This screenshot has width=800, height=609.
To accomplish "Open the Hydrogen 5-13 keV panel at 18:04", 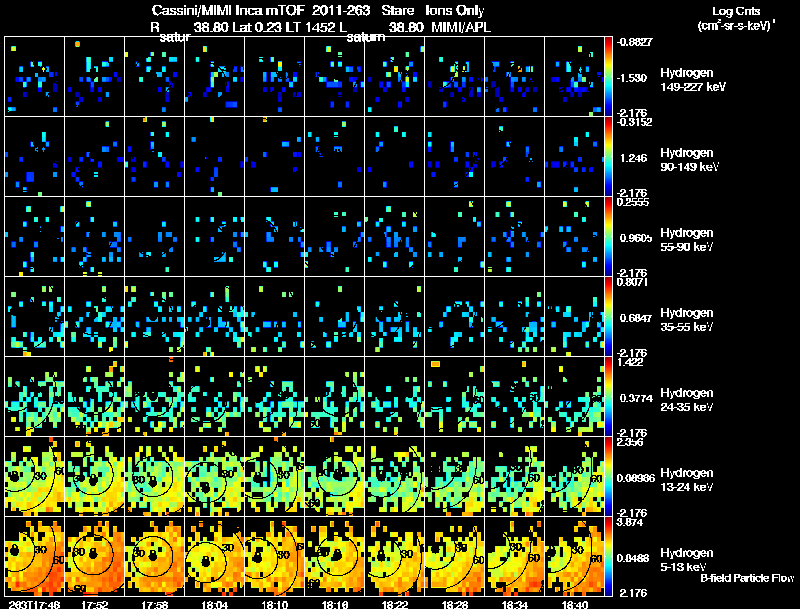I will pos(215,557).
